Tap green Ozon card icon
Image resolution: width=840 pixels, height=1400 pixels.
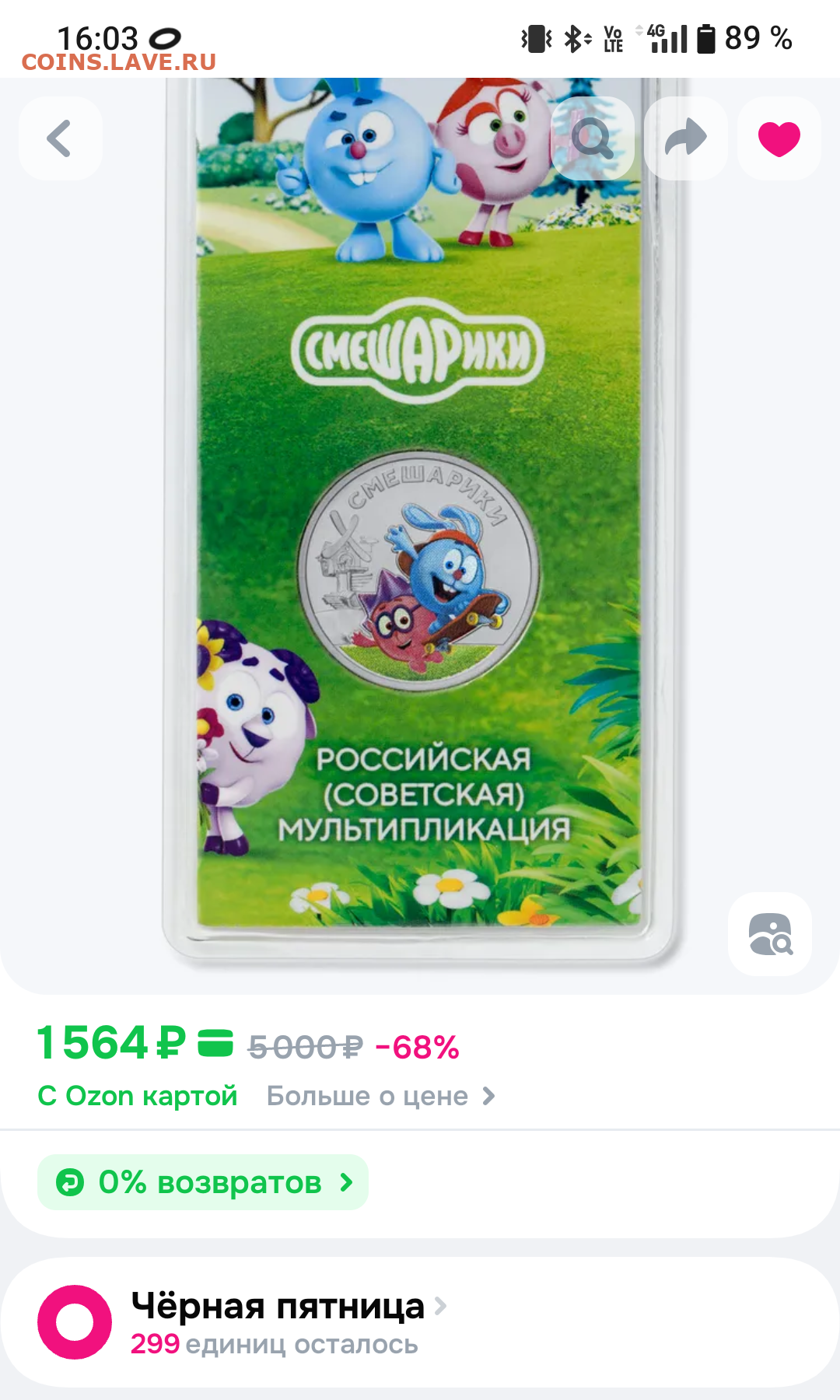click(x=215, y=1043)
